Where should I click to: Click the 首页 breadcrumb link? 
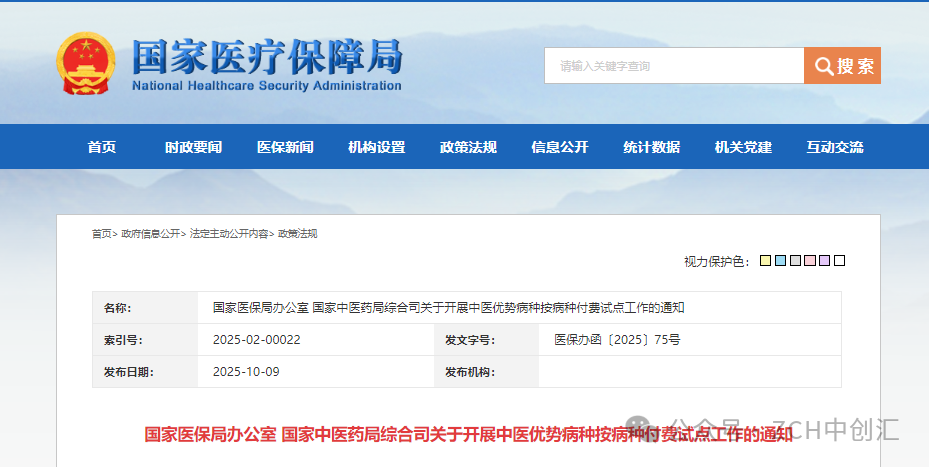101,234
